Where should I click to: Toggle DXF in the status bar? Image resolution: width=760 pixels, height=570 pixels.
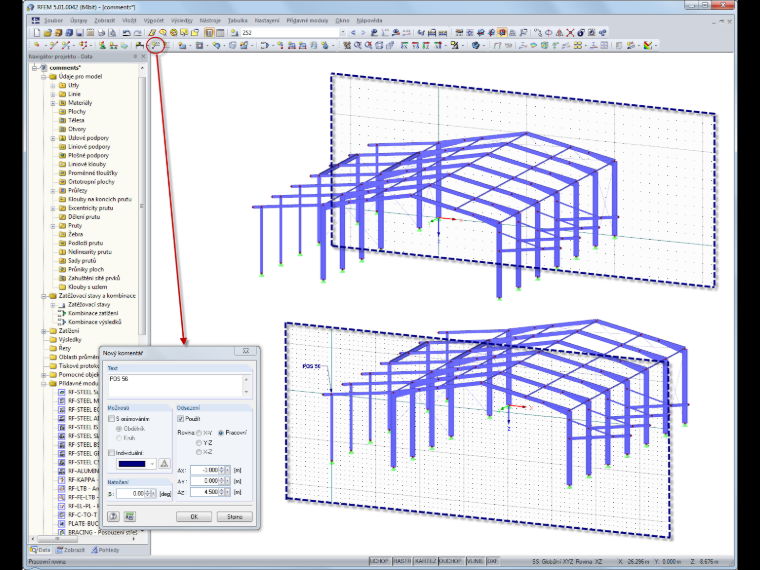click(492, 561)
